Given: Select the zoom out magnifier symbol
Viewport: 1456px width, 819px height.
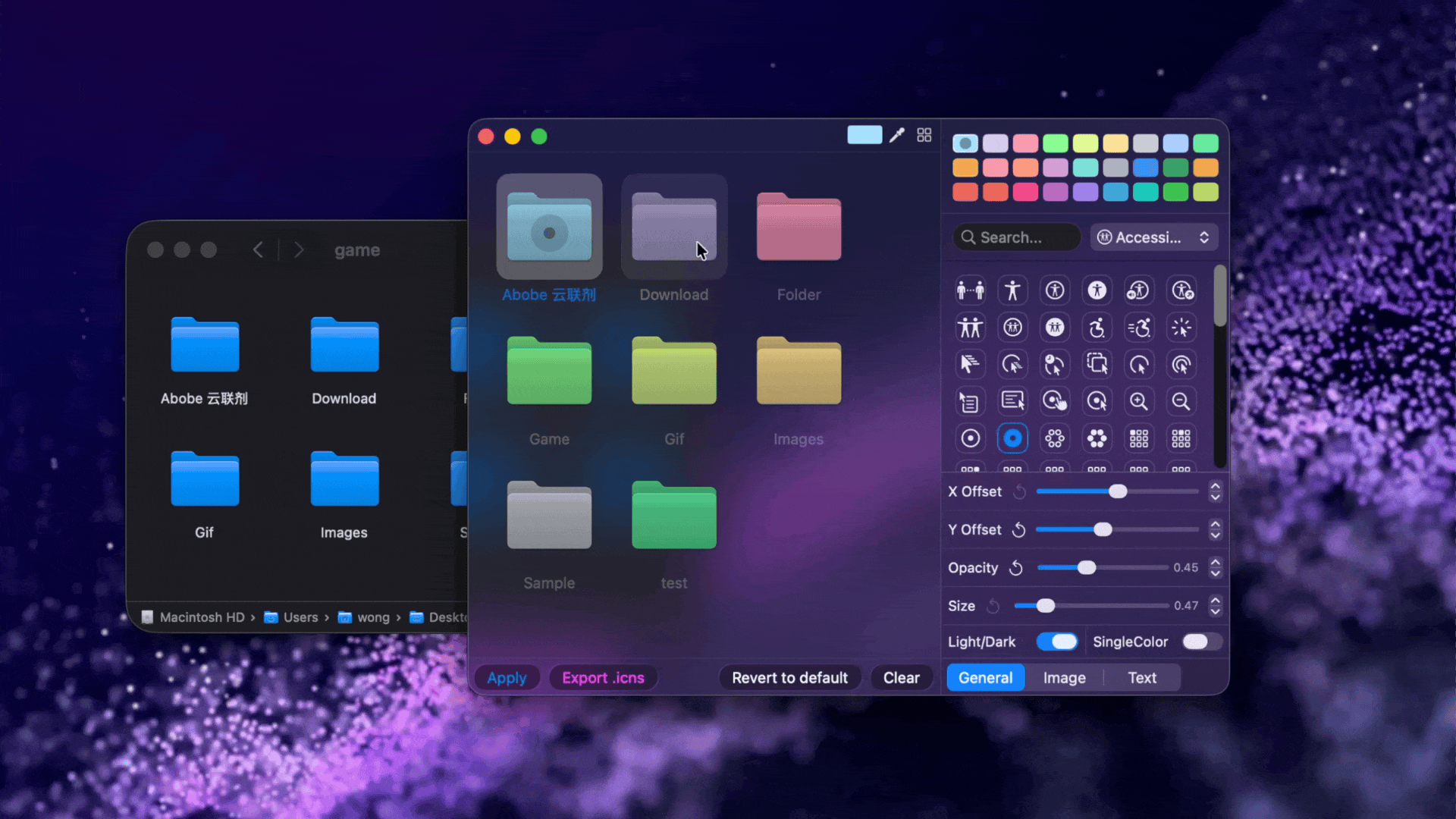Looking at the screenshot, I should pos(1181,401).
